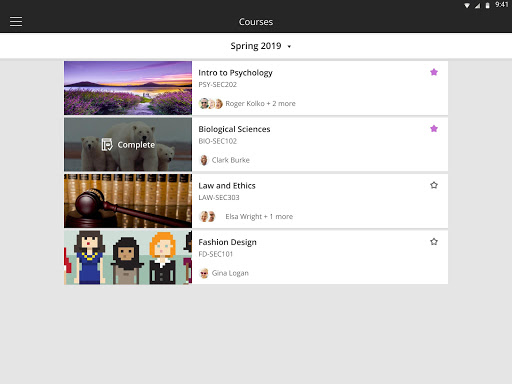Favorite Fashion Design course star

434,242
